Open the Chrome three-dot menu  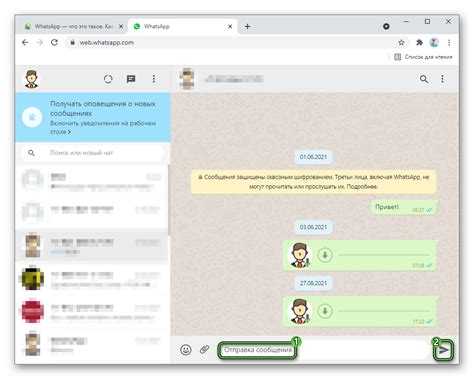449,43
